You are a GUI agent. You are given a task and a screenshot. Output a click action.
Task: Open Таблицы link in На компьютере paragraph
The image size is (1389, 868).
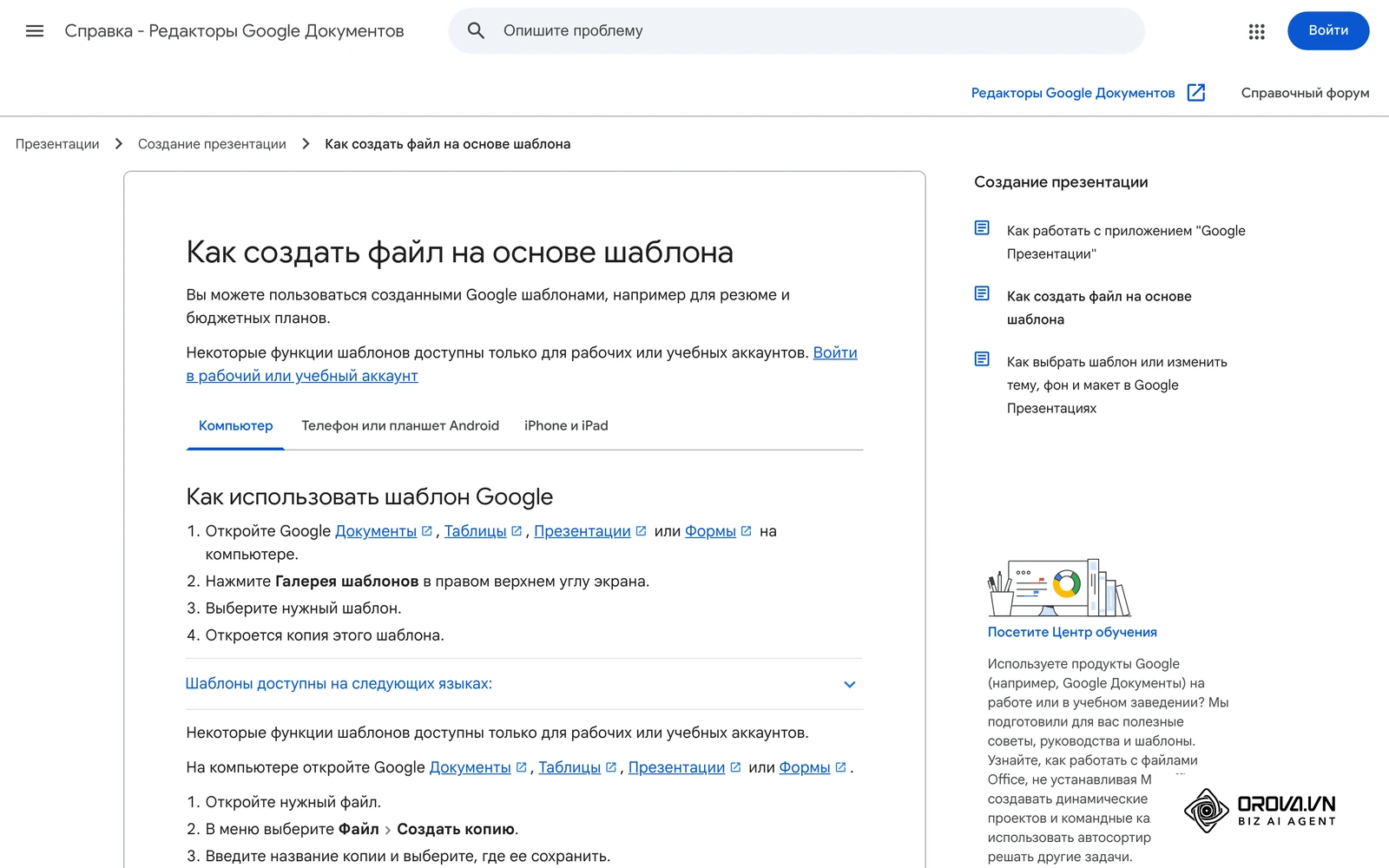pyautogui.click(x=569, y=767)
